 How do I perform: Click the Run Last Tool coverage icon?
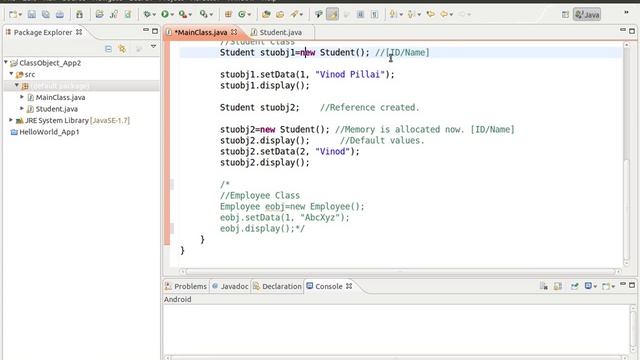[x=183, y=14]
